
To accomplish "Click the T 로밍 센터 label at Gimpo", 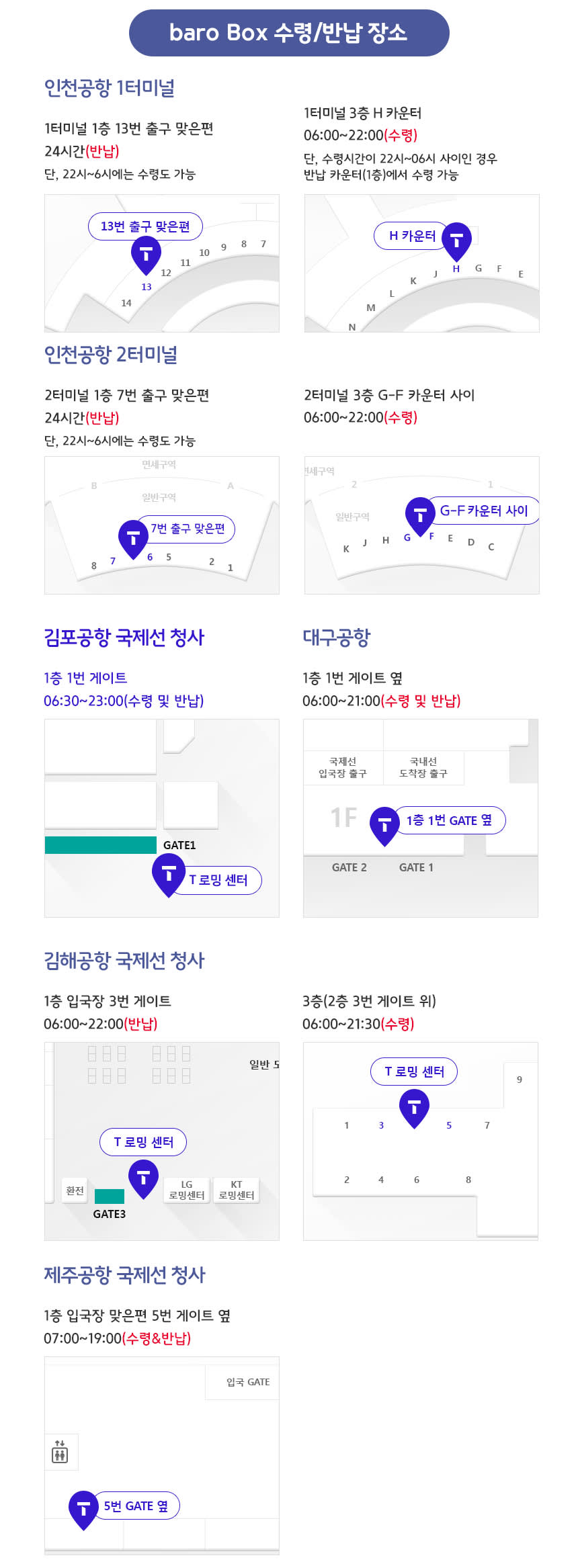I will coord(218,880).
